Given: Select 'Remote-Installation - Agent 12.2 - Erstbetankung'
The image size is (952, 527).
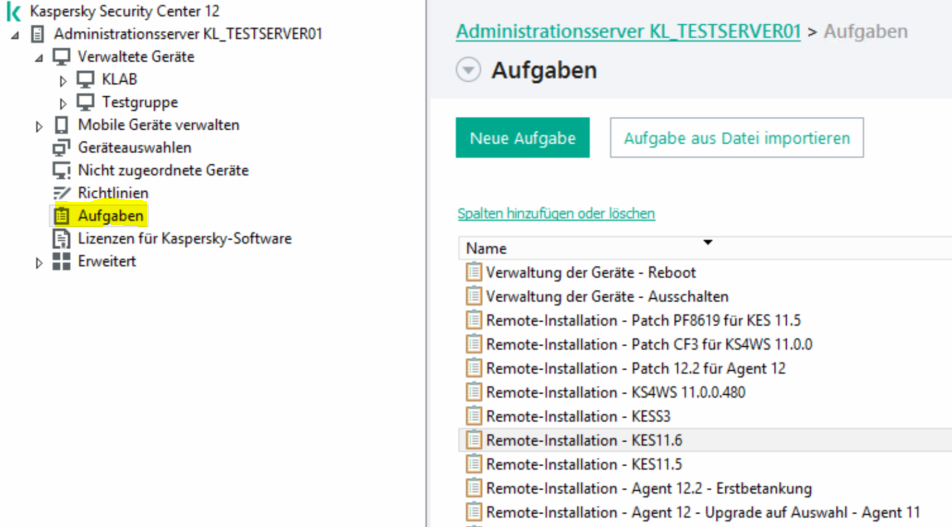Looking at the screenshot, I should click(649, 488).
